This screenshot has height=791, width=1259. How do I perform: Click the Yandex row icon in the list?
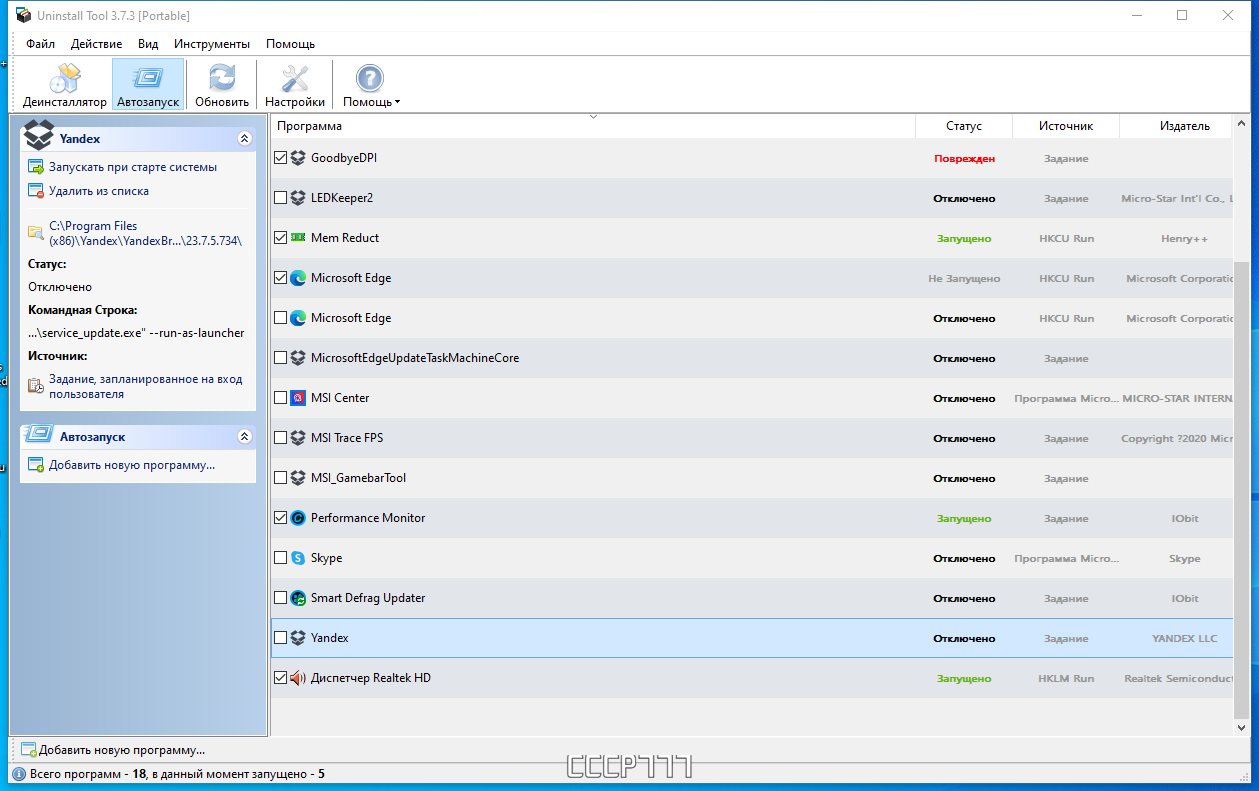(298, 638)
